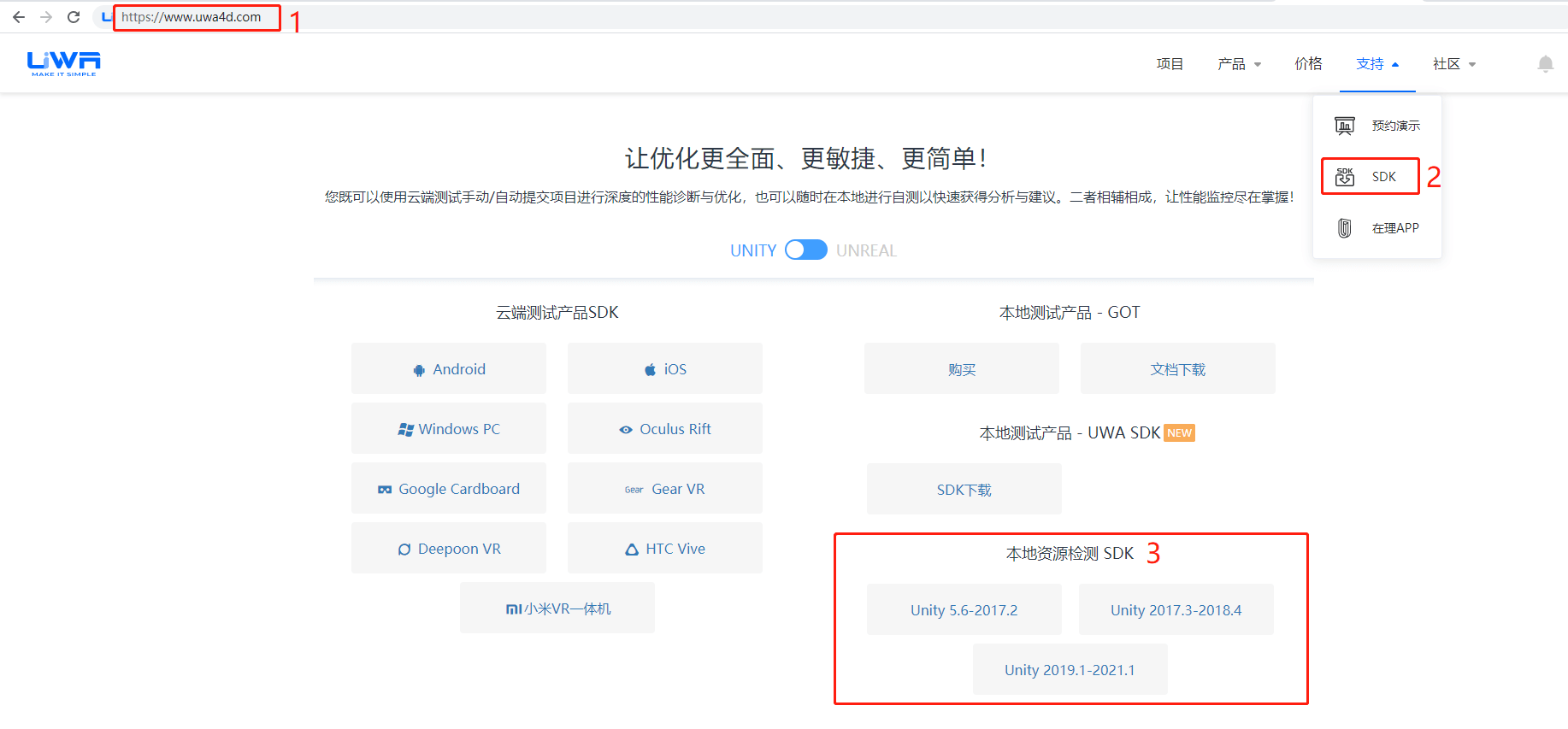The width and height of the screenshot is (1568, 729).
Task: Click the Google Cardboard goggles icon
Action: tap(385, 490)
